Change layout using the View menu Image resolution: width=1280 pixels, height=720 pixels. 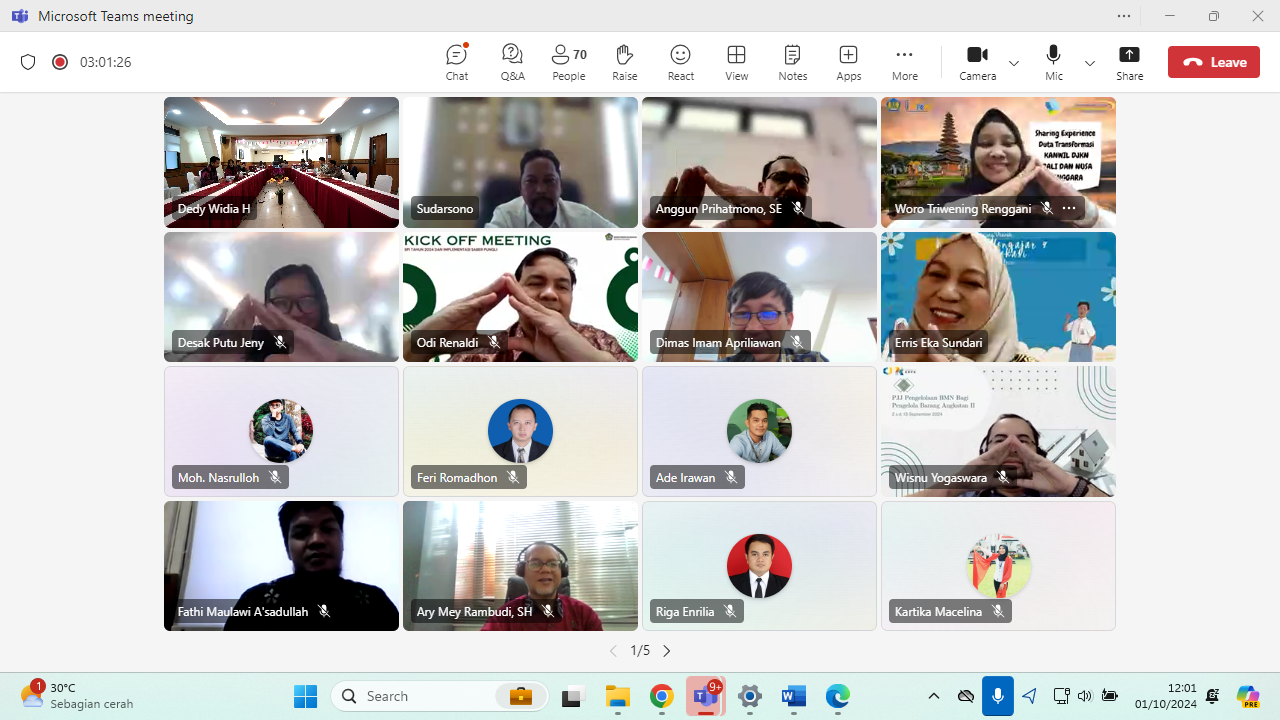[736, 62]
